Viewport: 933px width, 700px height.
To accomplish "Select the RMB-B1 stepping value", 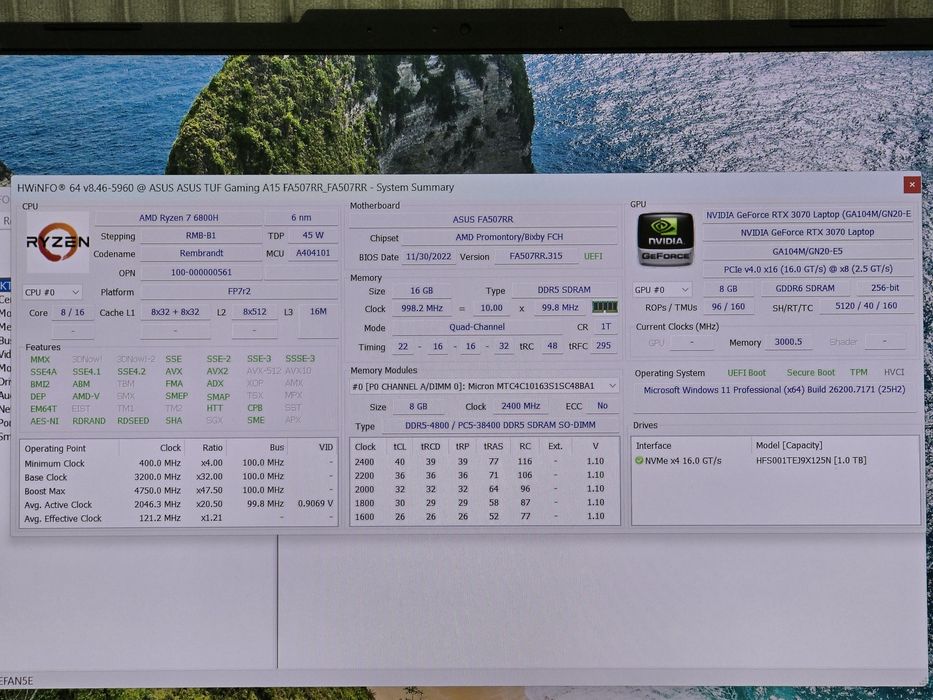I will point(201,236).
